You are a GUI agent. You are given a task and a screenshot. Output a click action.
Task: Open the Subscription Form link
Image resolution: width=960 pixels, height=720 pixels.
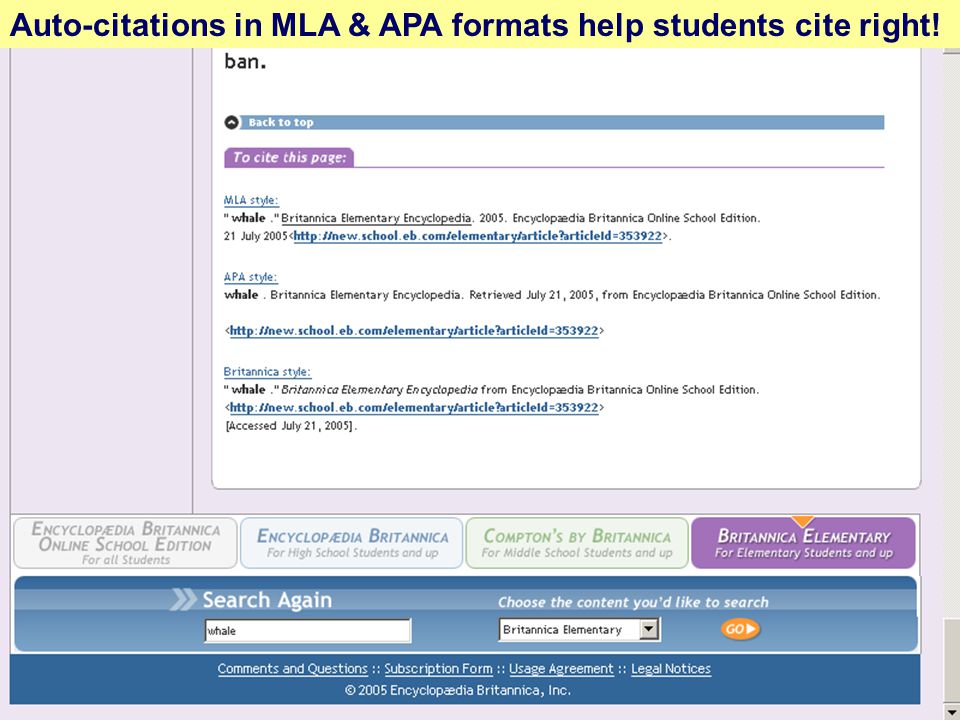click(438, 669)
